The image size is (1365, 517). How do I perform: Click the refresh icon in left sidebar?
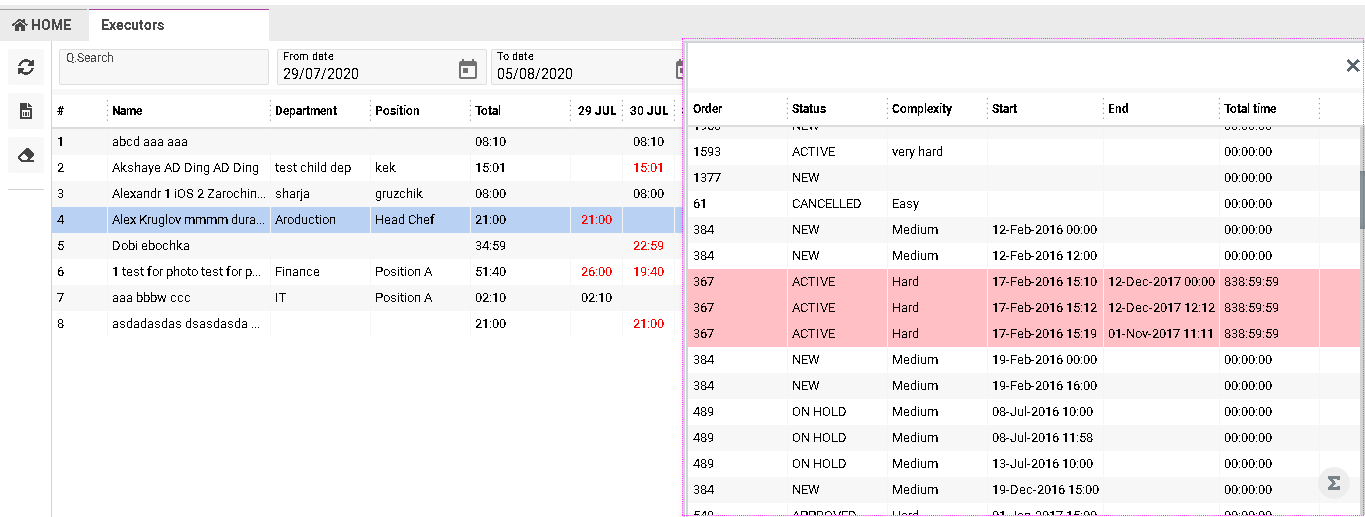(26, 67)
